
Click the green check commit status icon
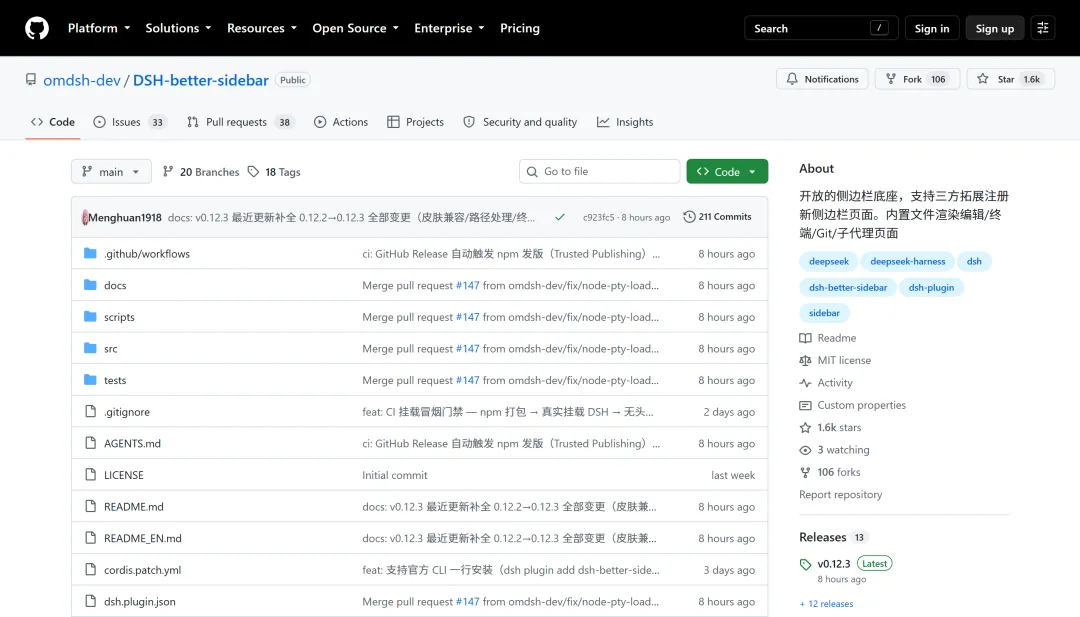coord(560,217)
